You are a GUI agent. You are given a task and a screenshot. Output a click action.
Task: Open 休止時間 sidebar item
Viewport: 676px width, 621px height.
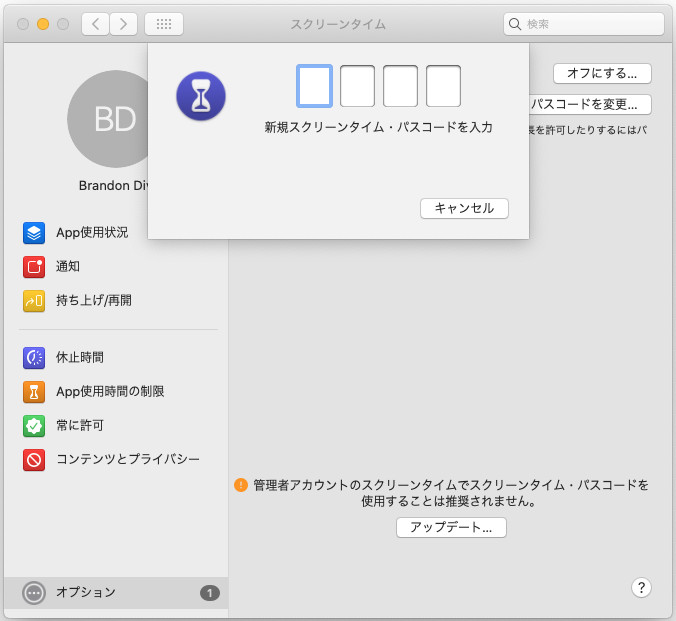(116, 358)
